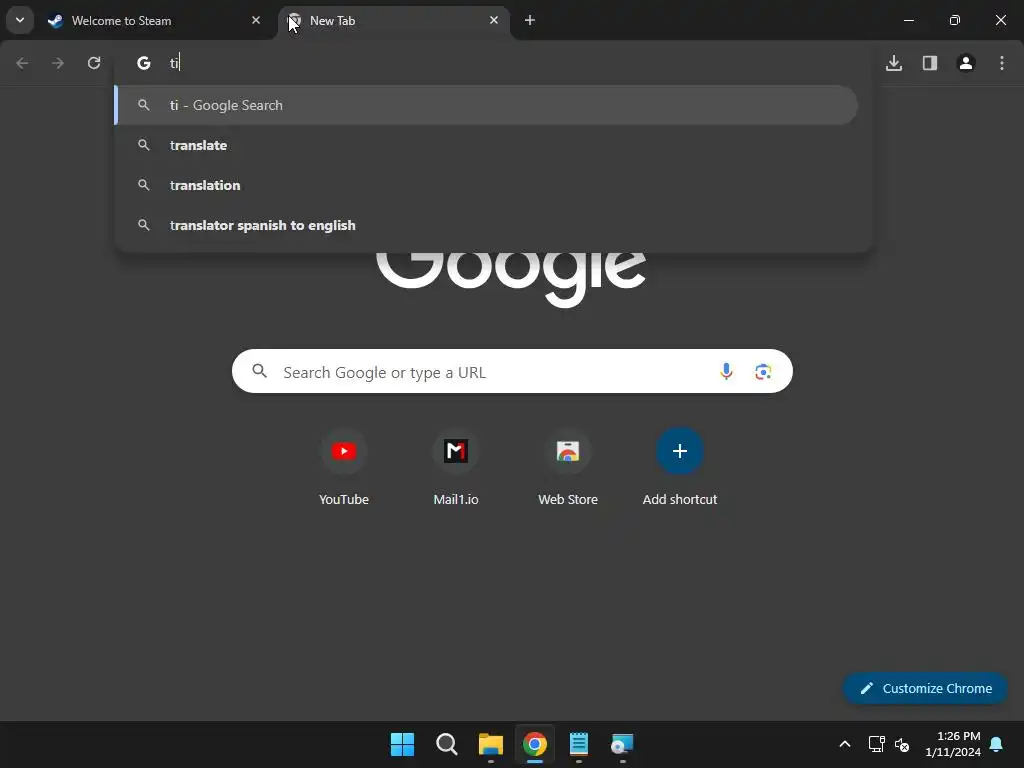Pick 'translator spanish to english' suggestion
1024x768 pixels.
486,225
